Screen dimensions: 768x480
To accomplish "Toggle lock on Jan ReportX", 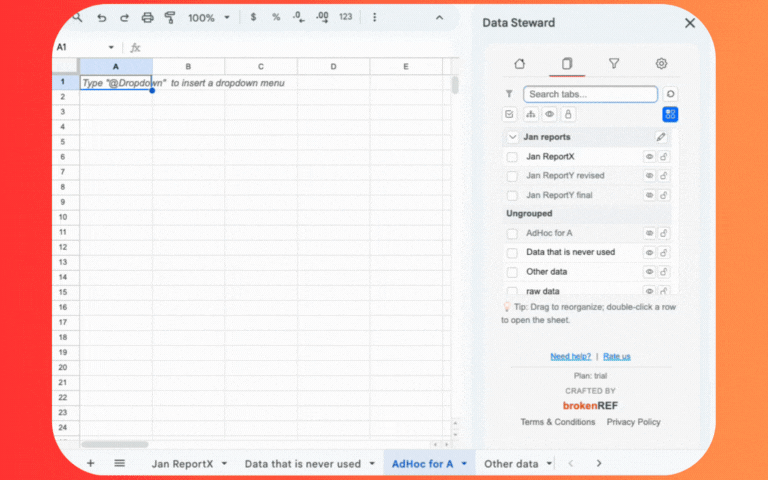I will tap(664, 157).
